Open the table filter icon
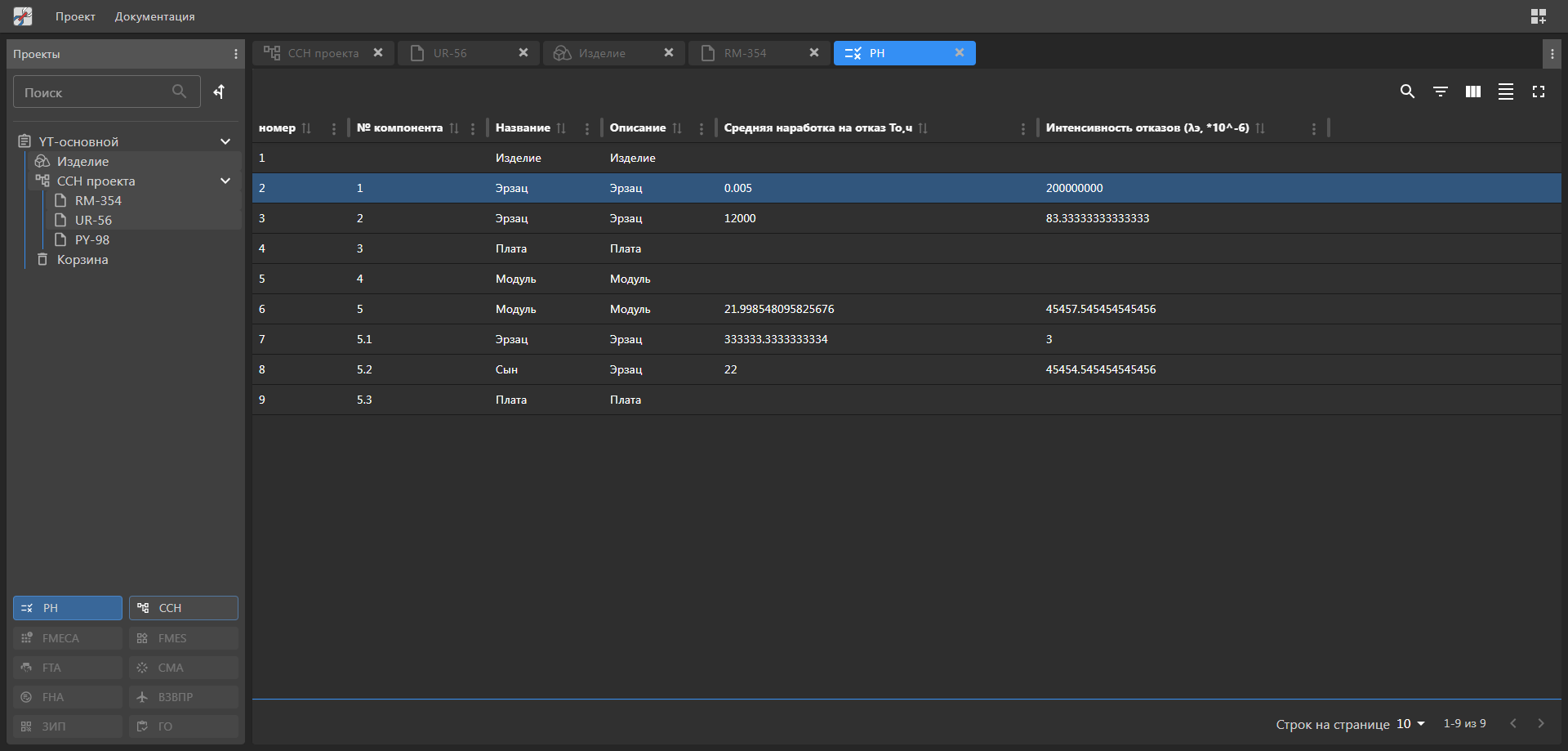 (x=1440, y=92)
